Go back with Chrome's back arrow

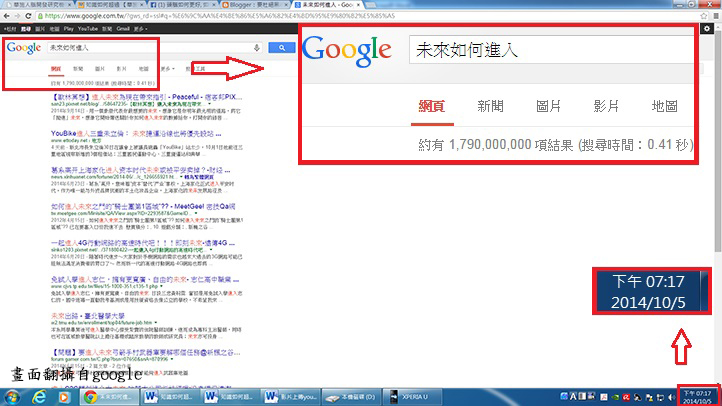click(6, 16)
